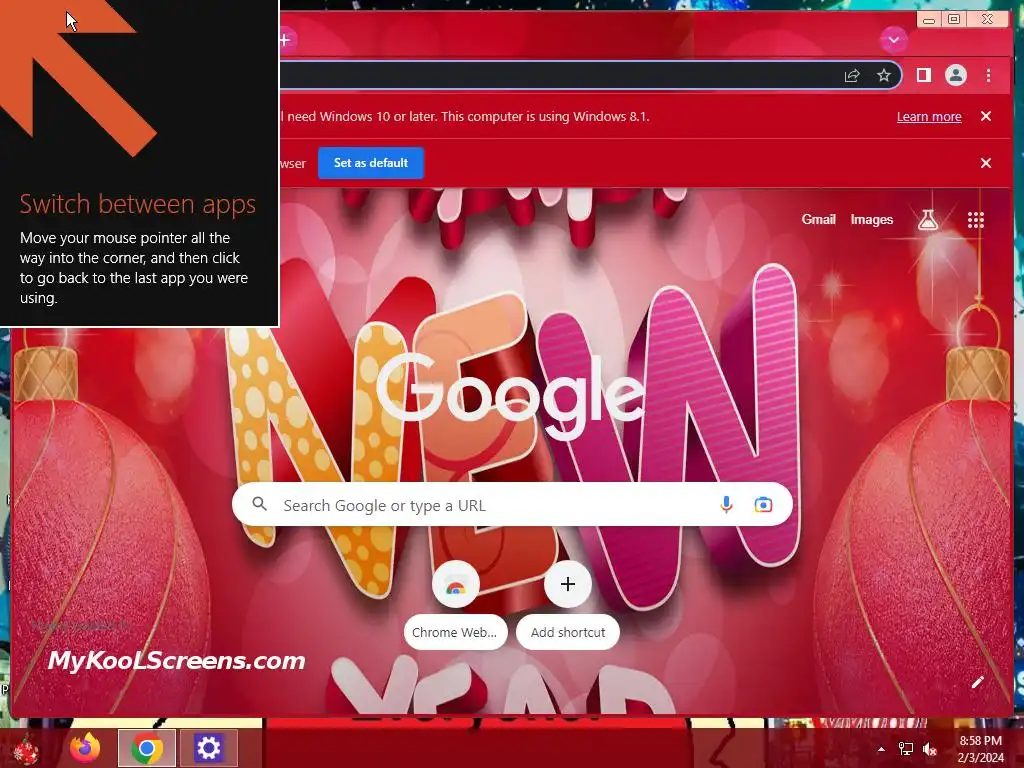Click the magnifier icon in search box
1024x768 pixels.
pyautogui.click(x=260, y=504)
